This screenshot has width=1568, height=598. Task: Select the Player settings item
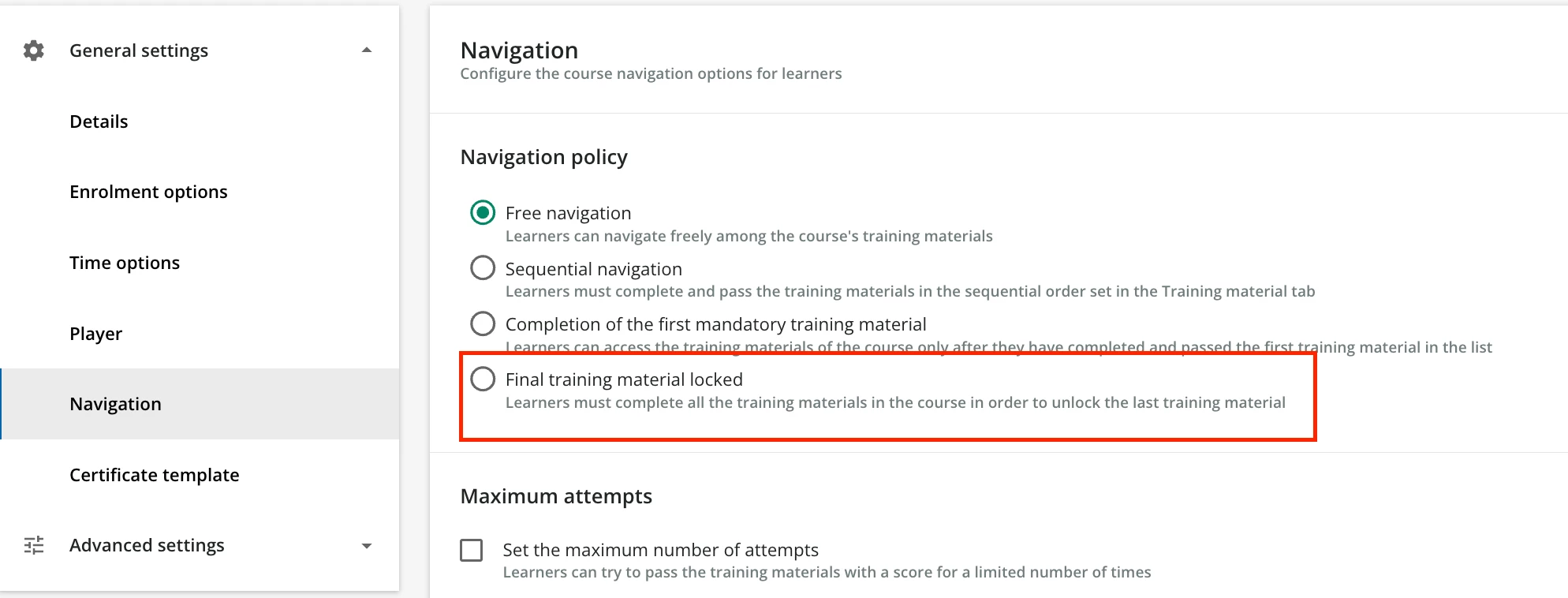coord(95,334)
